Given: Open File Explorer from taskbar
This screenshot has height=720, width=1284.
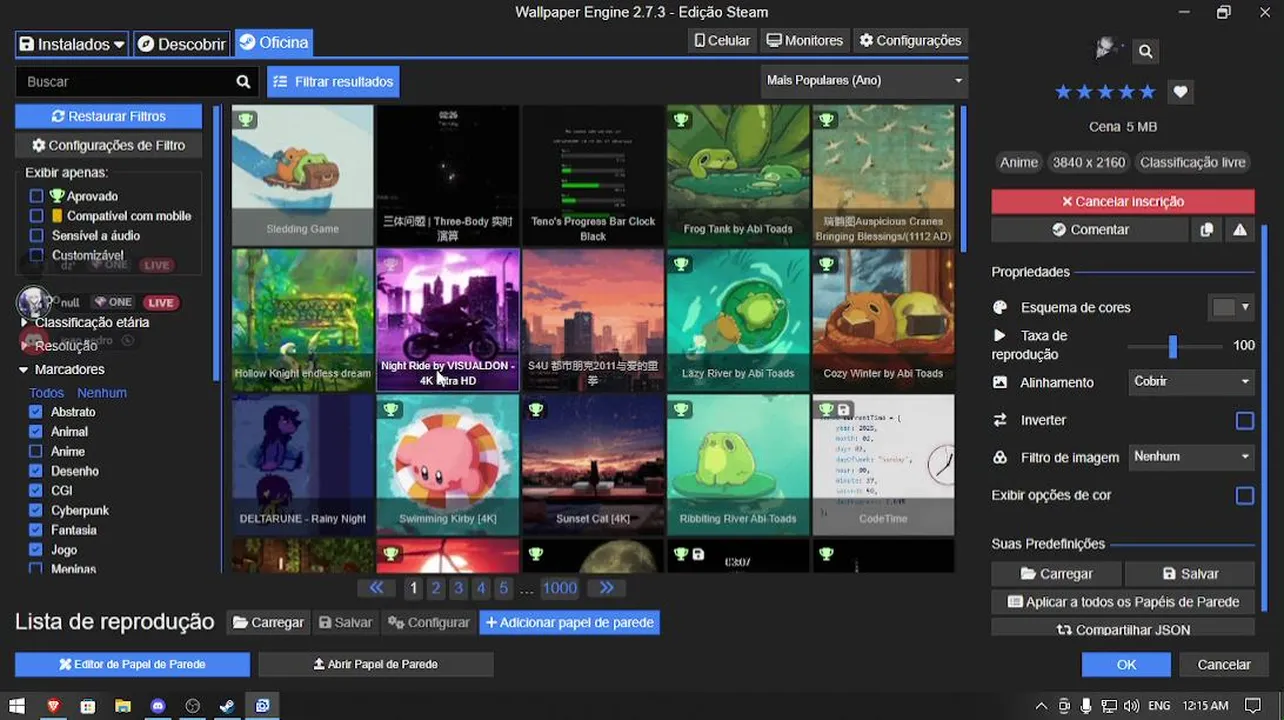Looking at the screenshot, I should [122, 706].
